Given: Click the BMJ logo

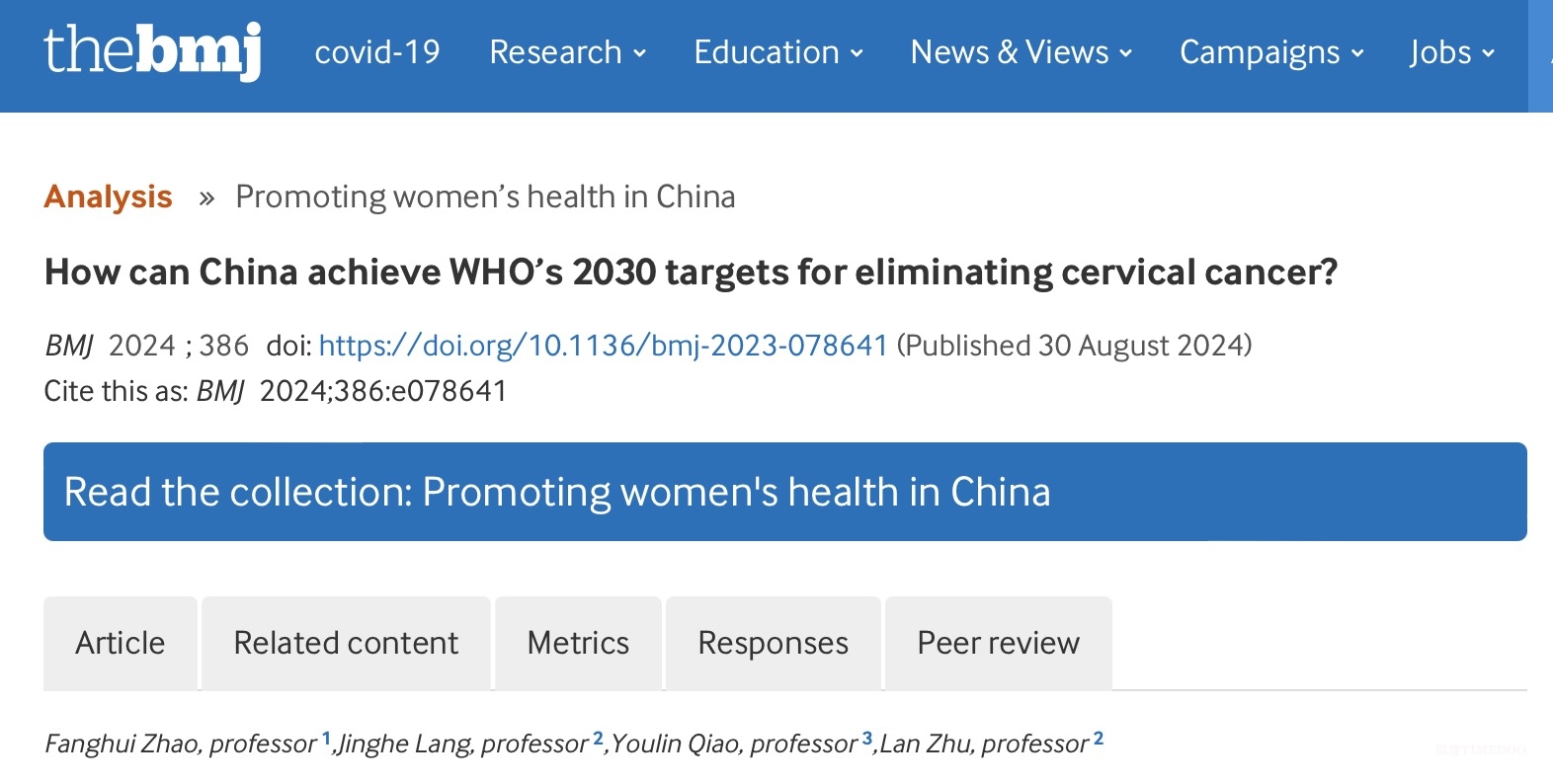Looking at the screenshot, I should 152,51.
